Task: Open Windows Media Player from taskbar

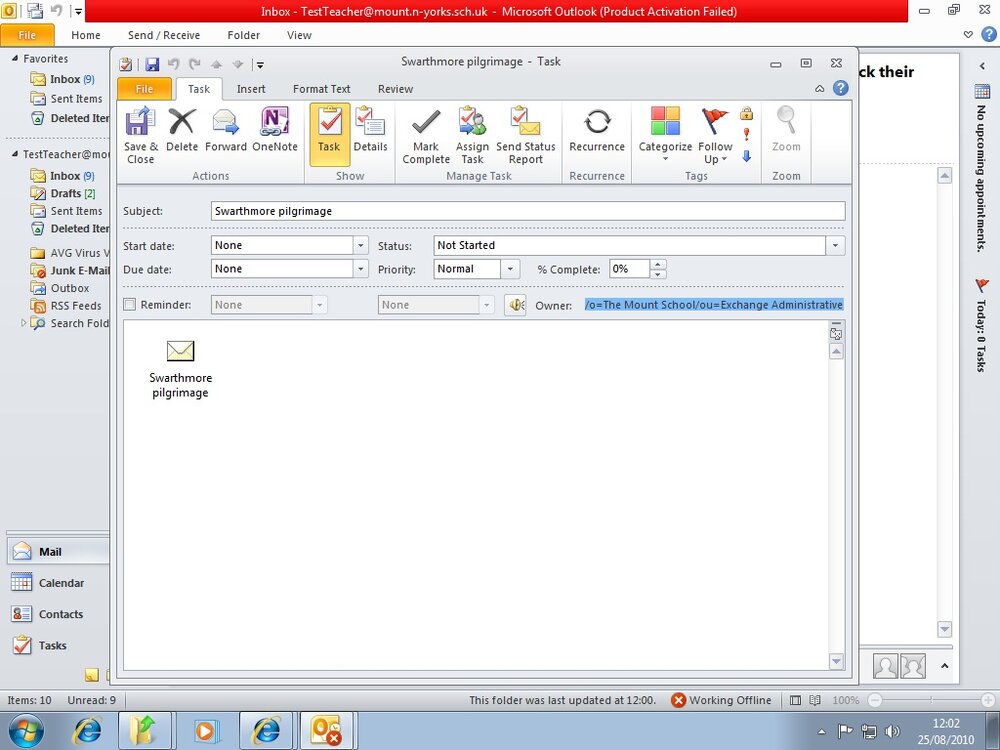Action: pyautogui.click(x=205, y=731)
